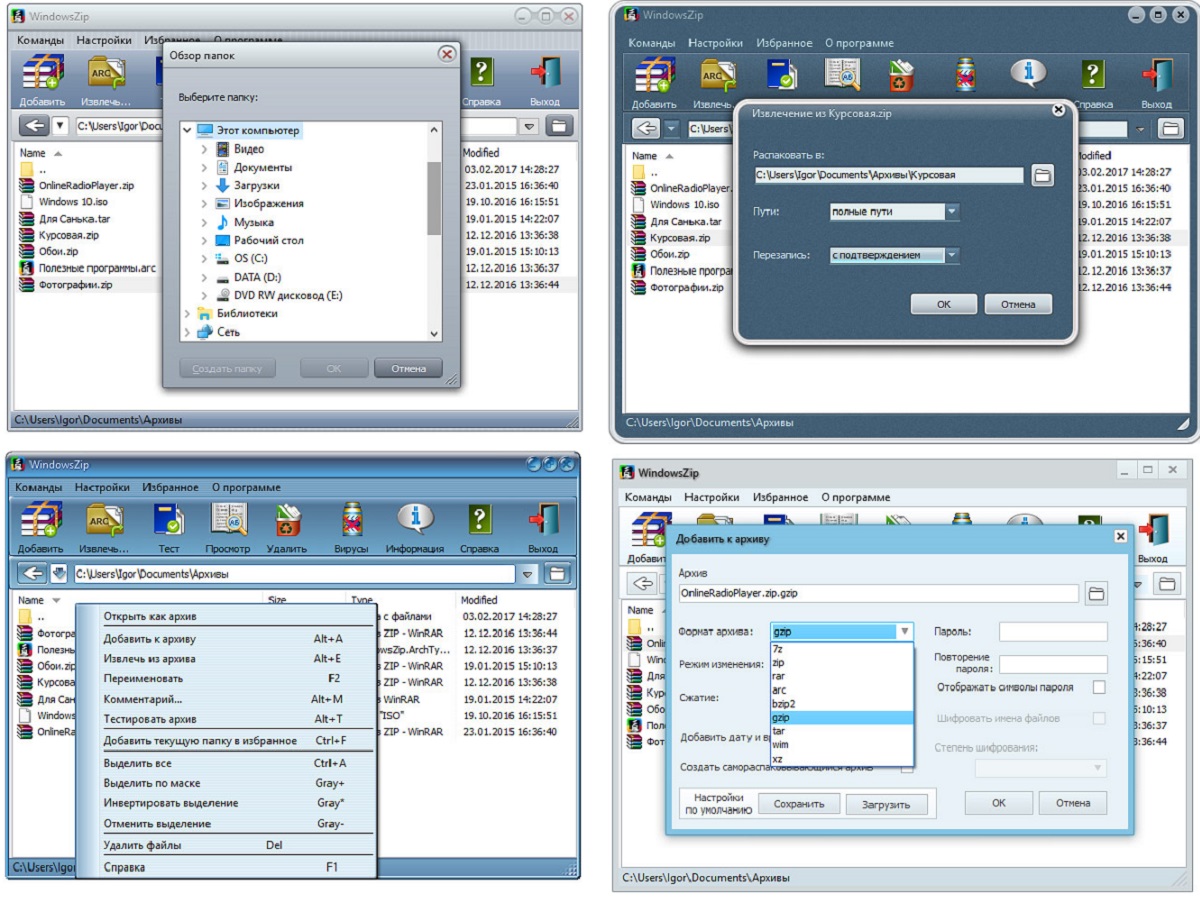Click the folder tree vertical scrollbar in Обзор папок
This screenshot has height=900, width=1200.
434,200
